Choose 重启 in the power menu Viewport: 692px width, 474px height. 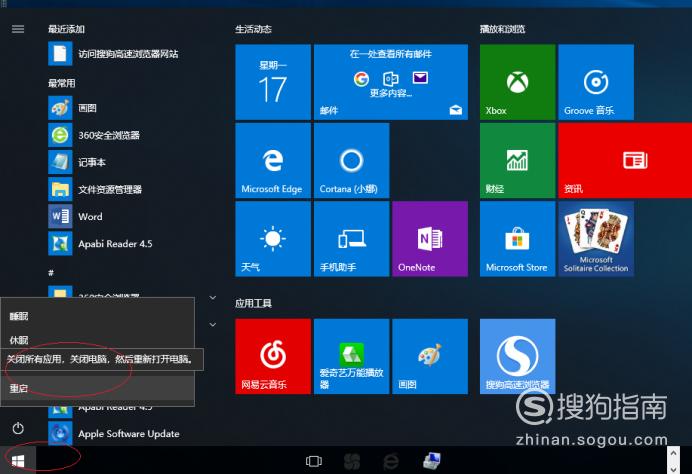pyautogui.click(x=97, y=388)
